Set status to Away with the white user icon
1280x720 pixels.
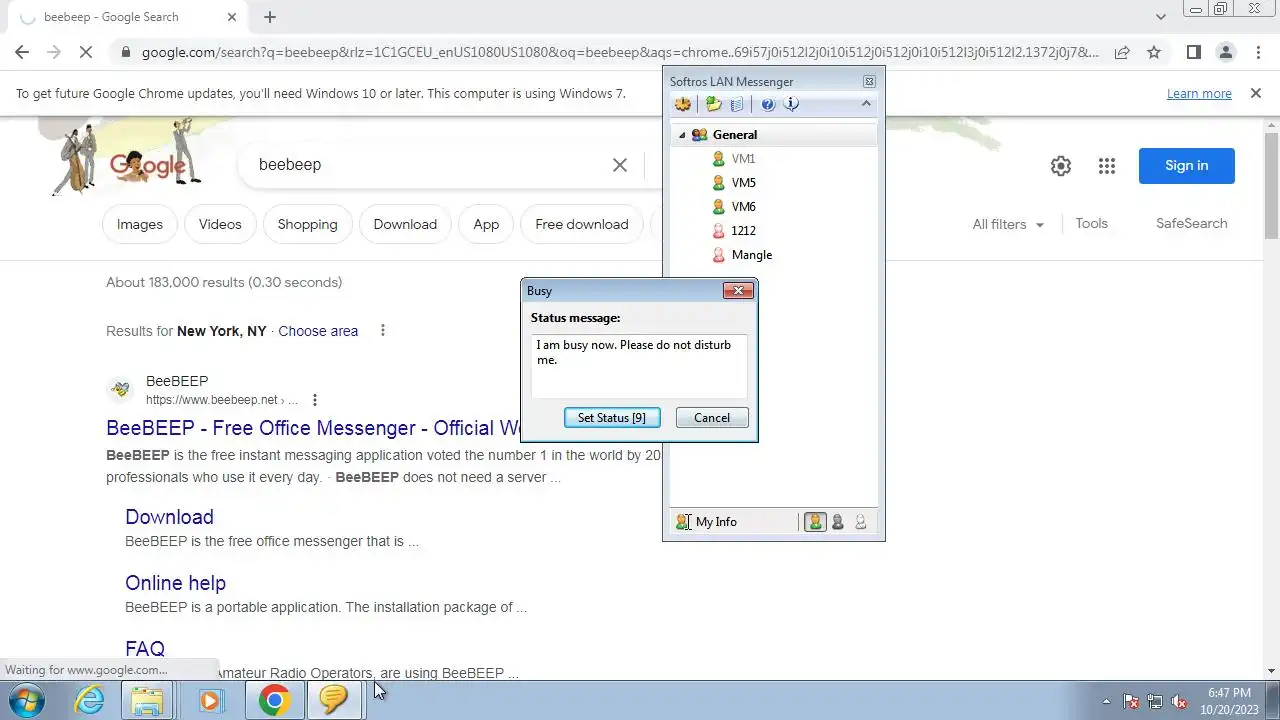click(860, 522)
